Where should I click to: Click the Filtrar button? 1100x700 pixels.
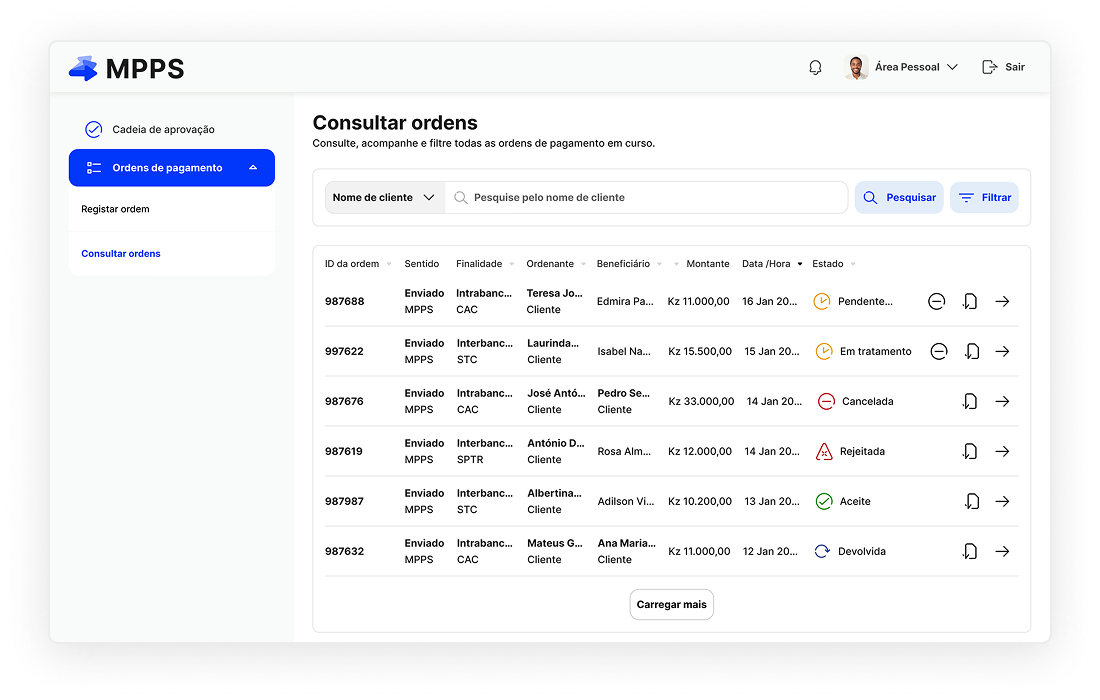coord(984,198)
